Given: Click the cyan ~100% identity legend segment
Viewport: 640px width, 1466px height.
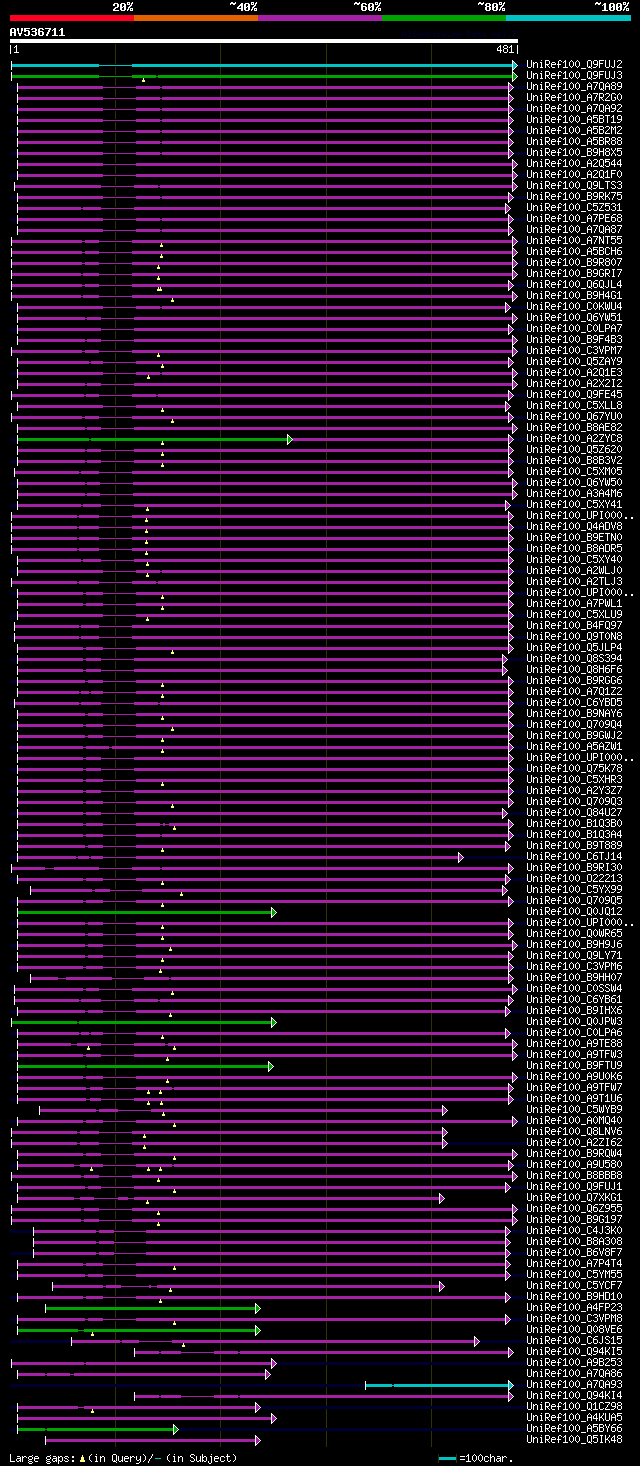Looking at the screenshot, I should pyautogui.click(x=568, y=18).
